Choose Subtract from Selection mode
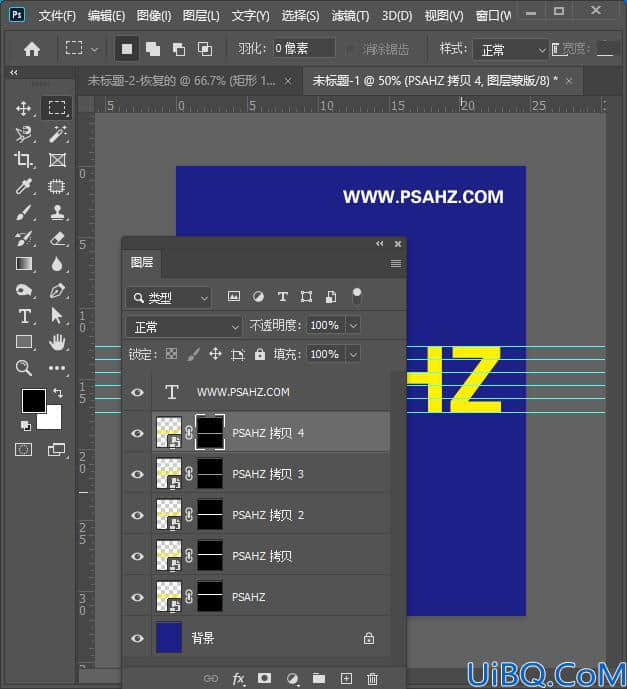The height and width of the screenshot is (689, 627). click(x=178, y=49)
